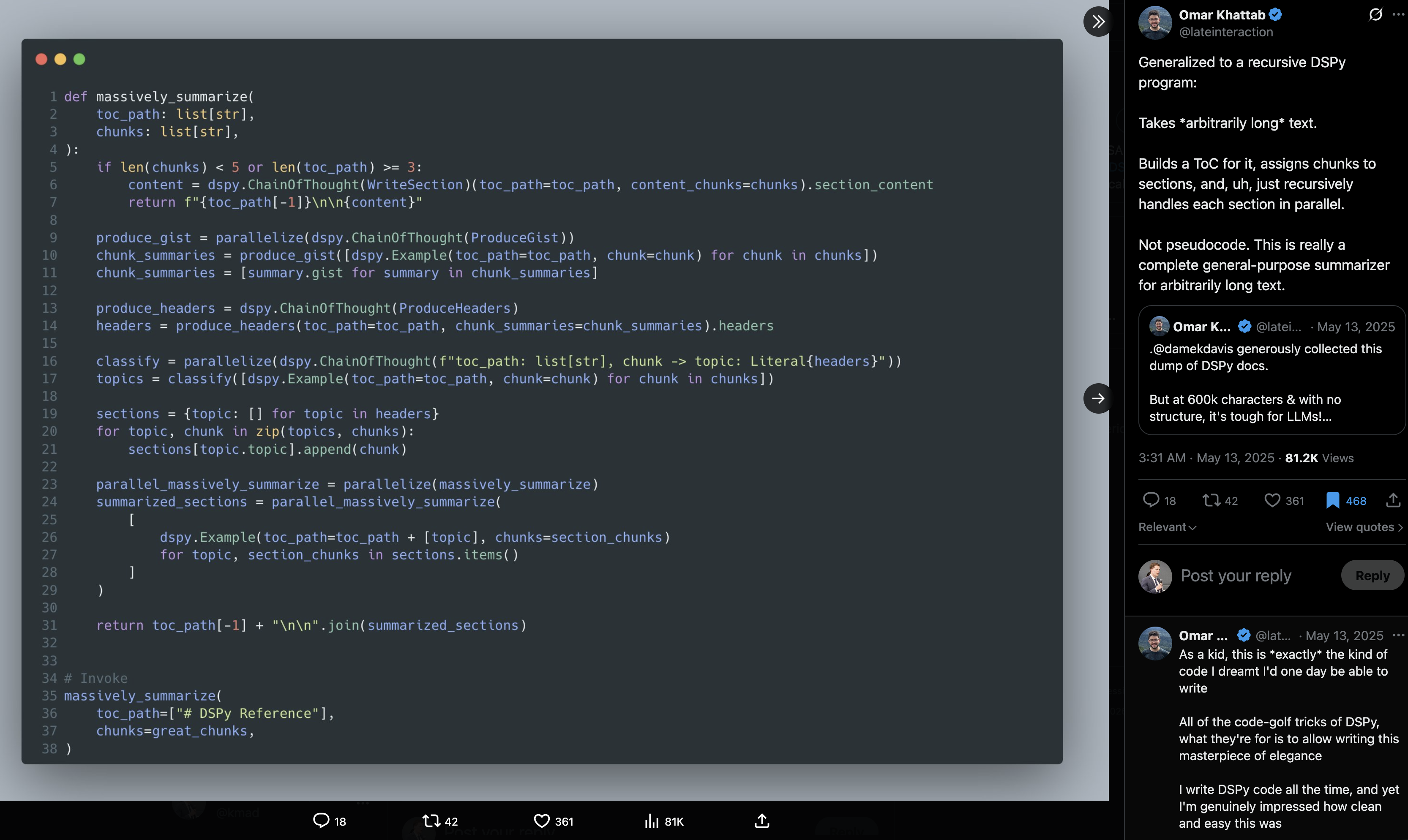The image size is (1408, 840).
Task: Click your own avatar beside the reply box
Action: 1154,577
